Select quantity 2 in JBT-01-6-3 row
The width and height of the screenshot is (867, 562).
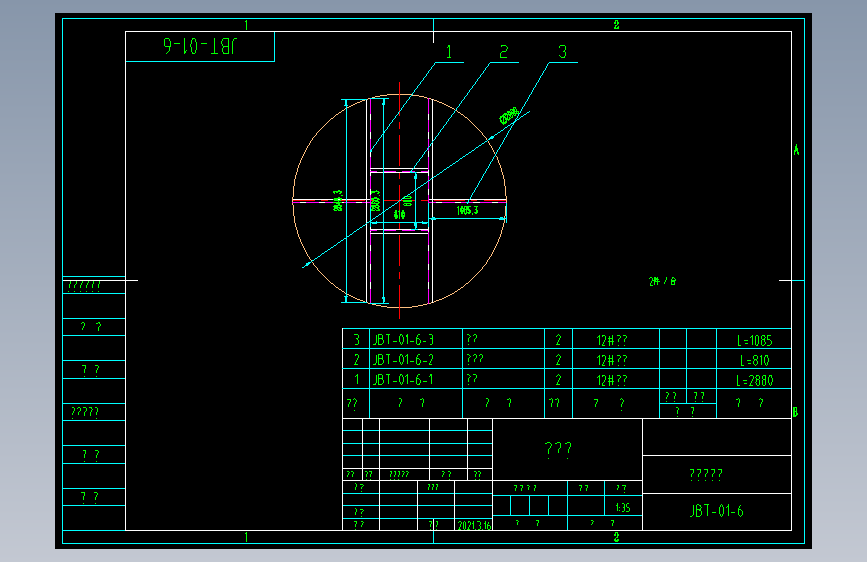[x=558, y=340]
